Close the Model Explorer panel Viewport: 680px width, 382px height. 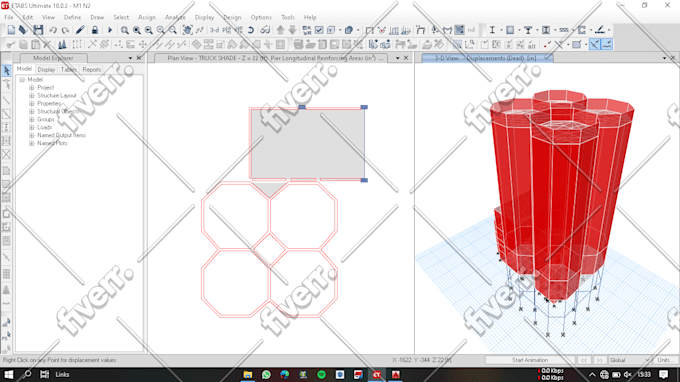(x=139, y=58)
